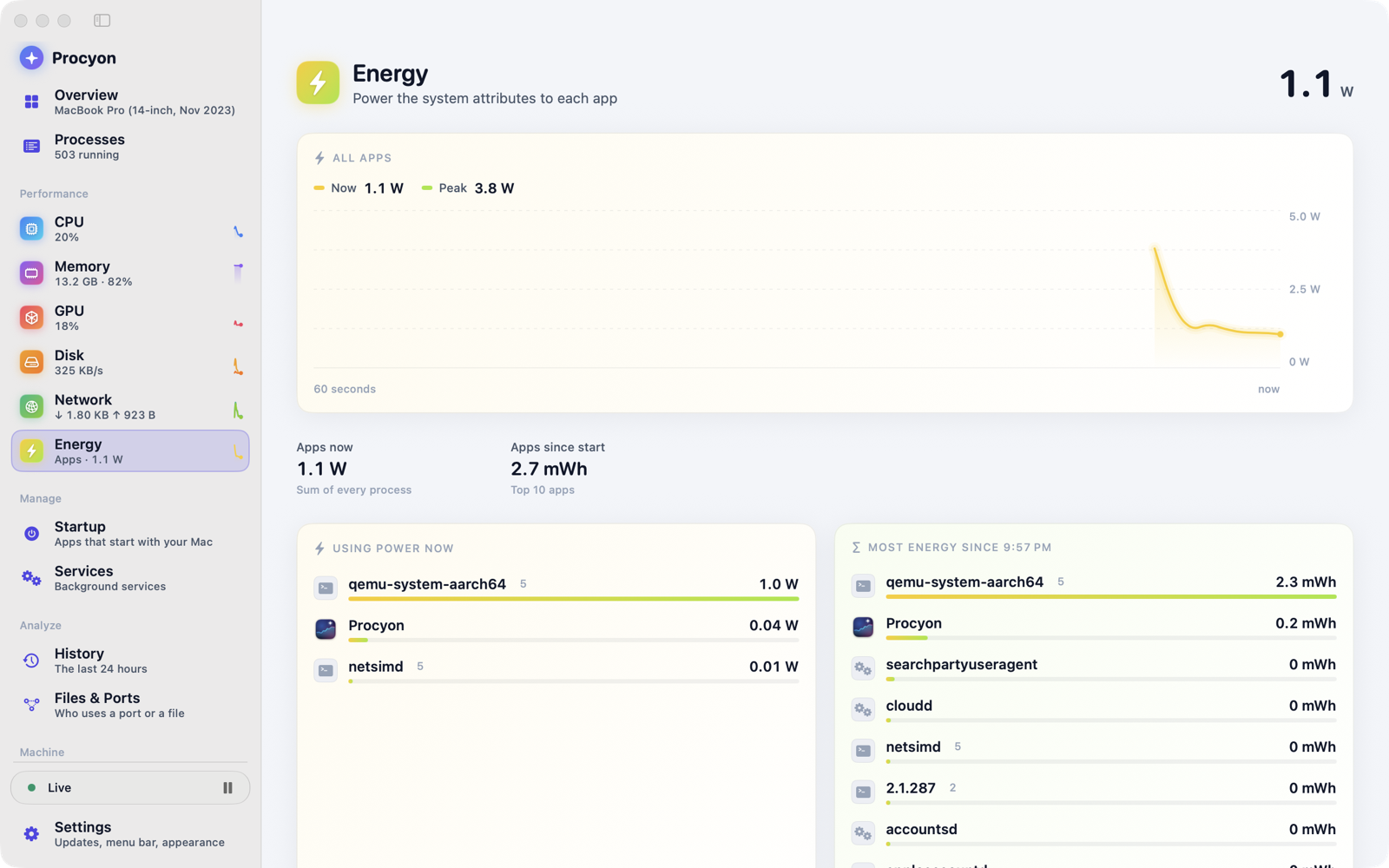The image size is (1389, 868).
Task: Click the Startup power icon
Action: [31, 534]
